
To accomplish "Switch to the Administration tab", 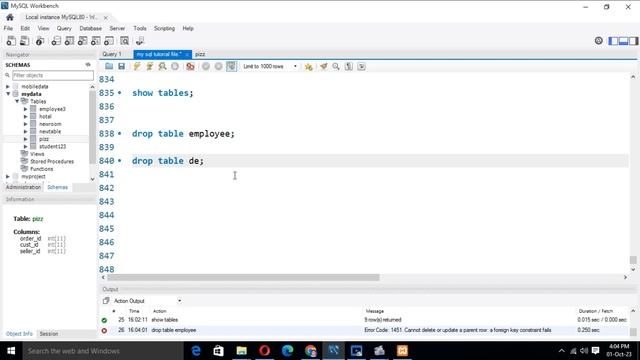I will pyautogui.click(x=23, y=187).
